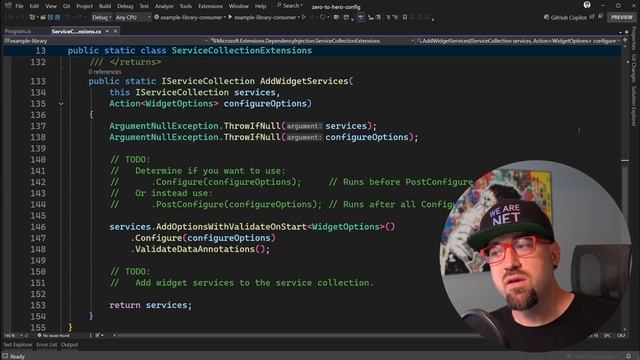The width and height of the screenshot is (640, 360).
Task: Pin the ServiceC...nsions.cs tab
Action: coord(107,31)
